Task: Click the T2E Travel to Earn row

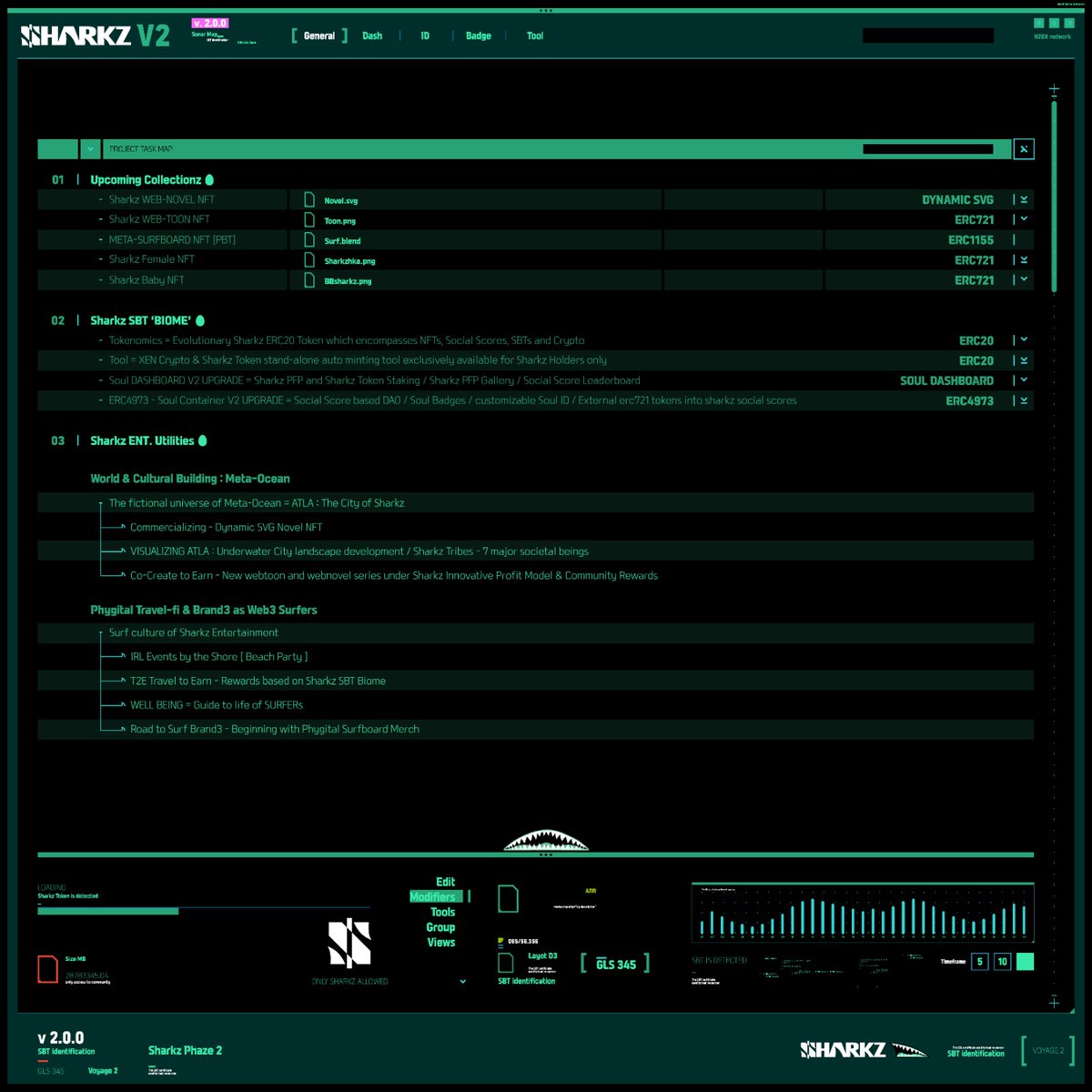Action: pyautogui.click(x=535, y=681)
